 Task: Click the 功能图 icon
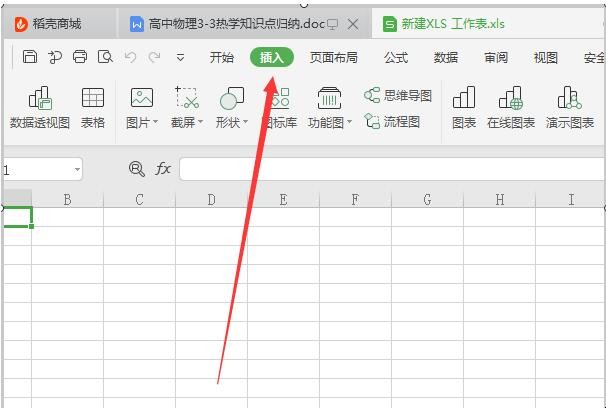tap(329, 98)
